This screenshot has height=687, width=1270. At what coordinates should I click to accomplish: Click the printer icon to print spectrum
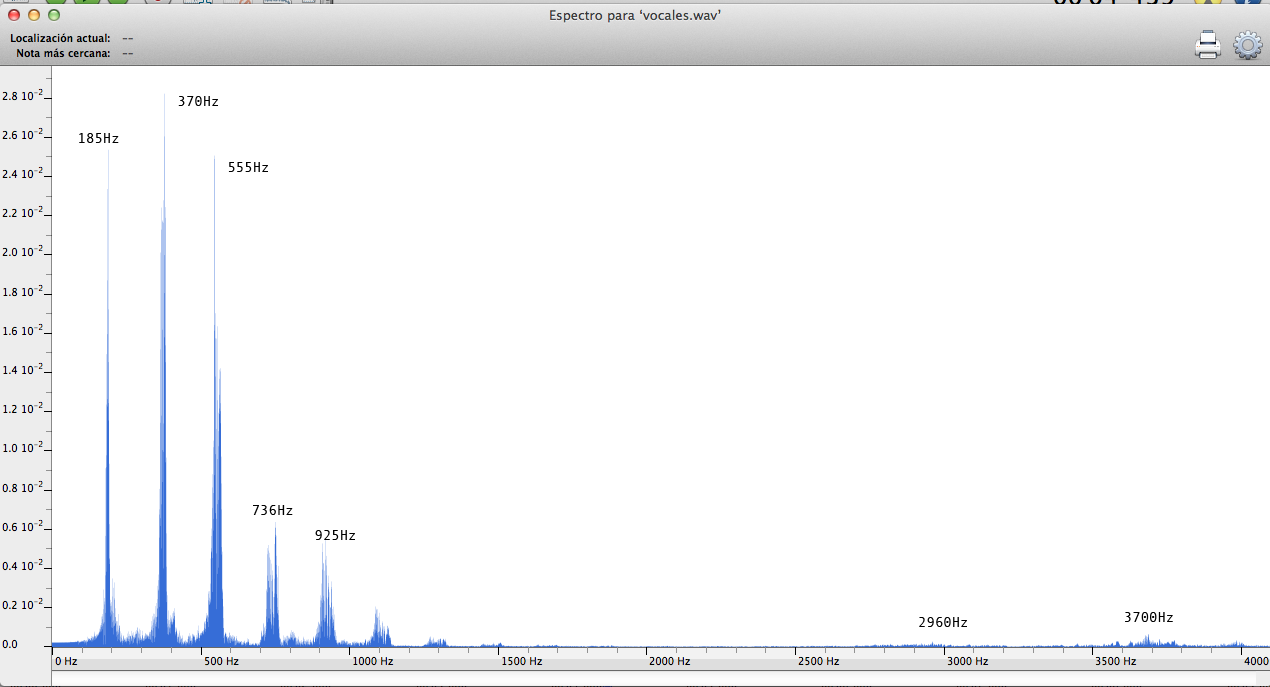(x=1208, y=45)
